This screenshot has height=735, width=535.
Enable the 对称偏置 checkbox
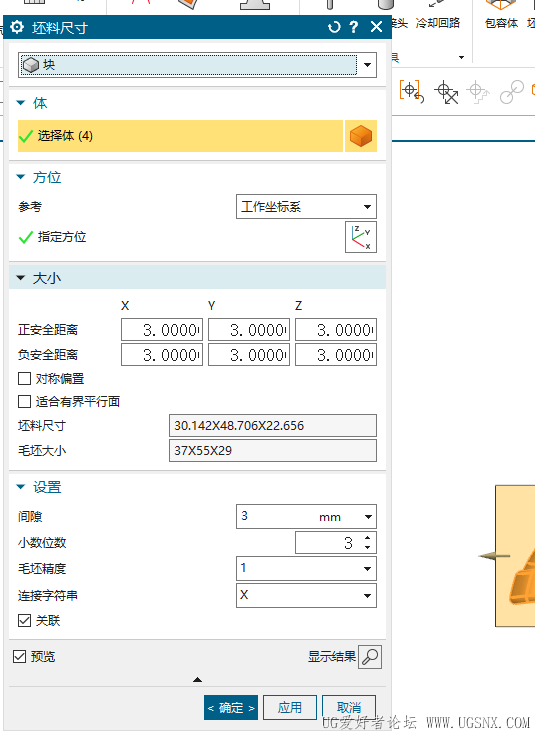pos(24,378)
